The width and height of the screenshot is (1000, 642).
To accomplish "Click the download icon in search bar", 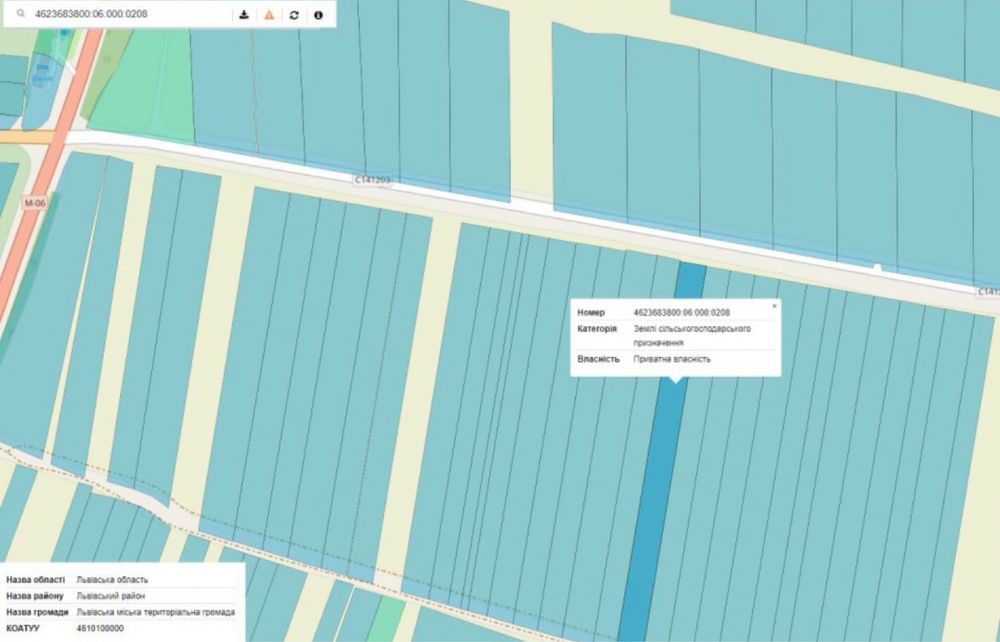I will point(244,15).
